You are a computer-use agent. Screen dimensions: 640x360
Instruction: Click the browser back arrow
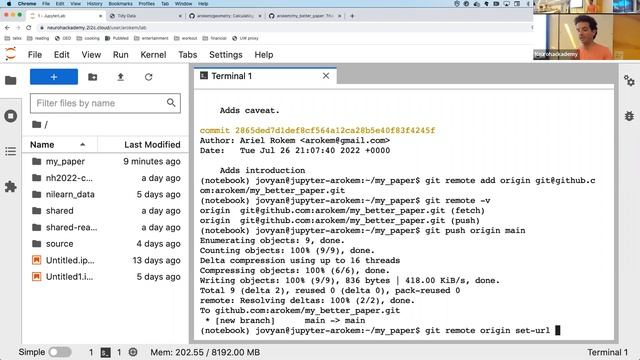tap(7, 28)
